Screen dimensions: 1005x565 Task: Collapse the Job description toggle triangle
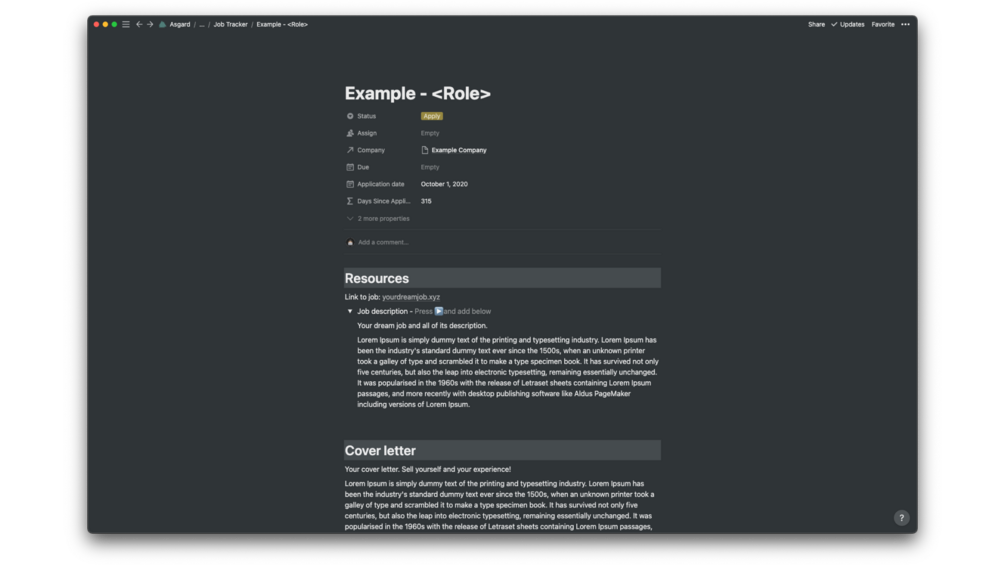(x=350, y=311)
